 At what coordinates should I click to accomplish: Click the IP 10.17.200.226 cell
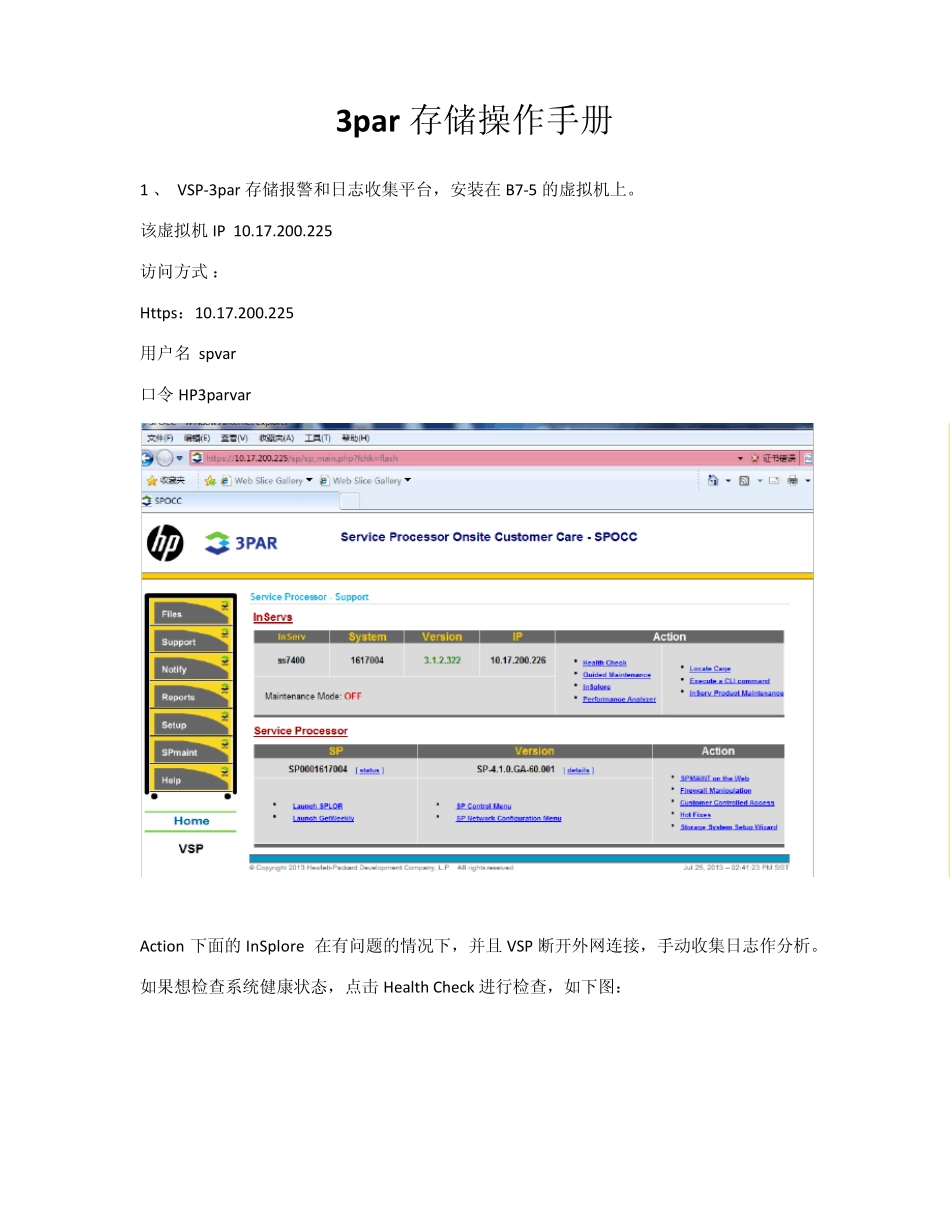pyautogui.click(x=518, y=660)
